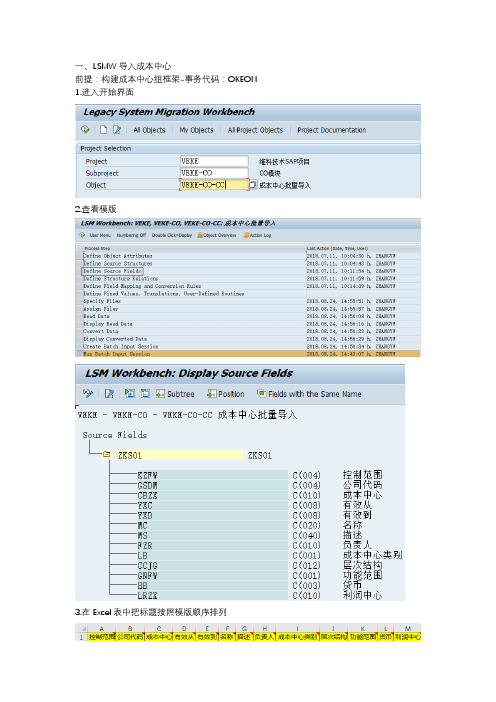The width and height of the screenshot is (496, 702).
Task: Select Define Field Mapping and Conversion Rules step
Action: (x=142, y=286)
